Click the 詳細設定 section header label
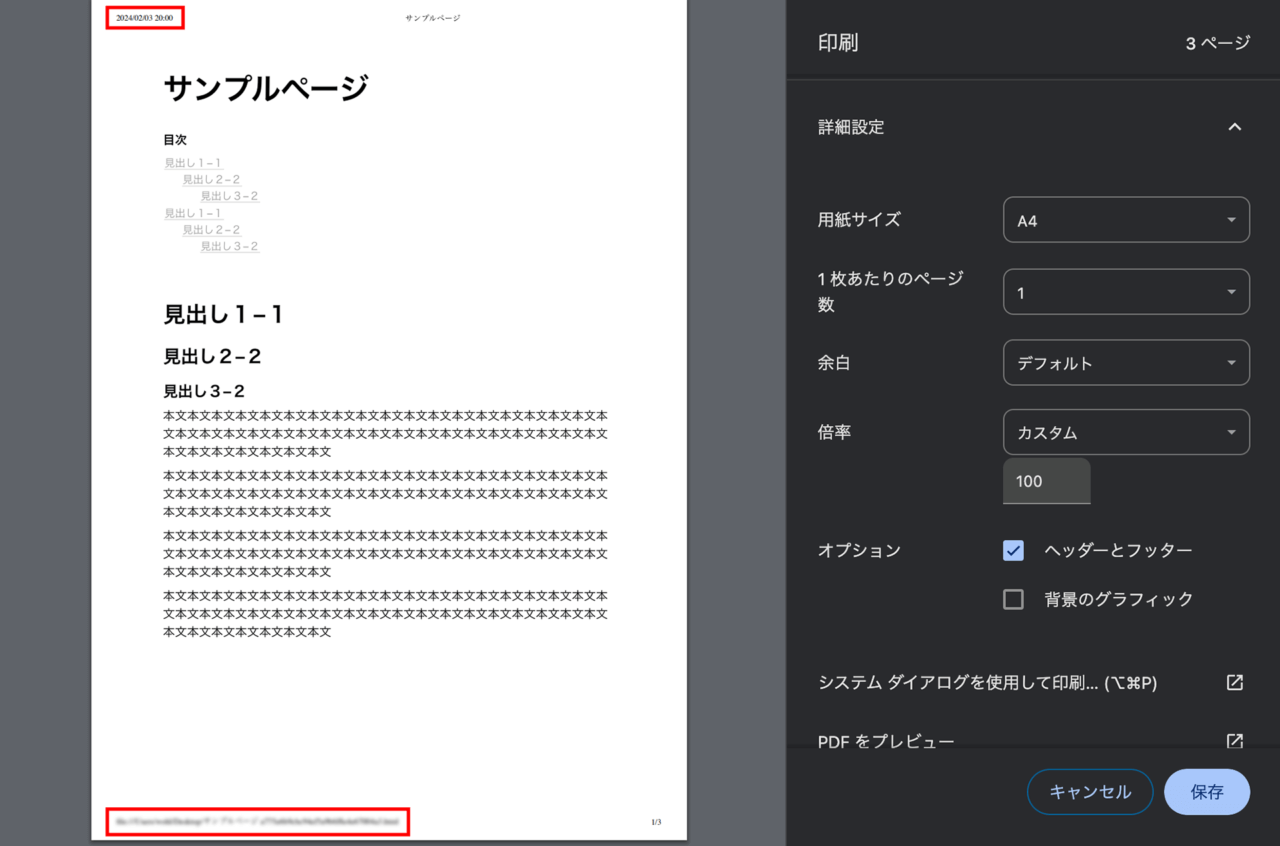The height and width of the screenshot is (846, 1280). 851,127
